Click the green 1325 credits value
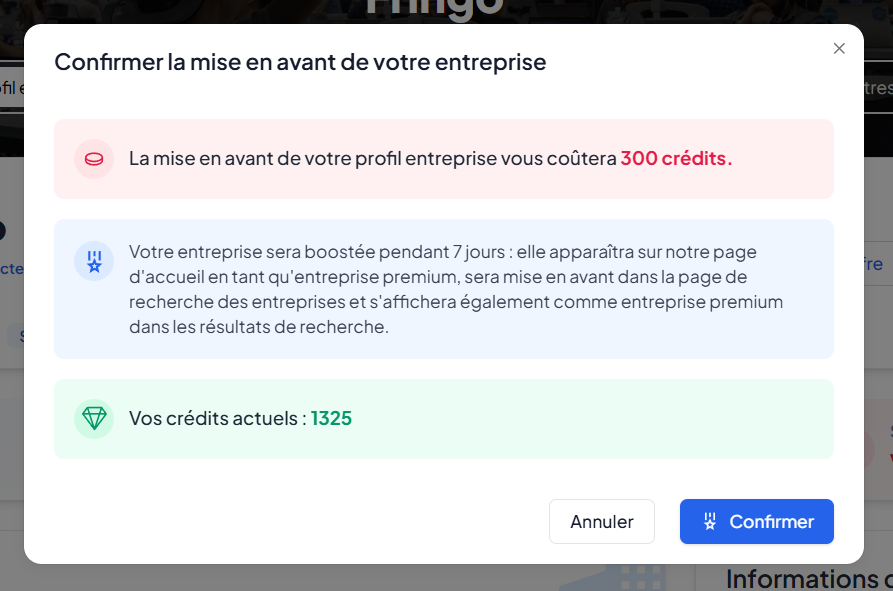893x591 pixels. point(331,418)
